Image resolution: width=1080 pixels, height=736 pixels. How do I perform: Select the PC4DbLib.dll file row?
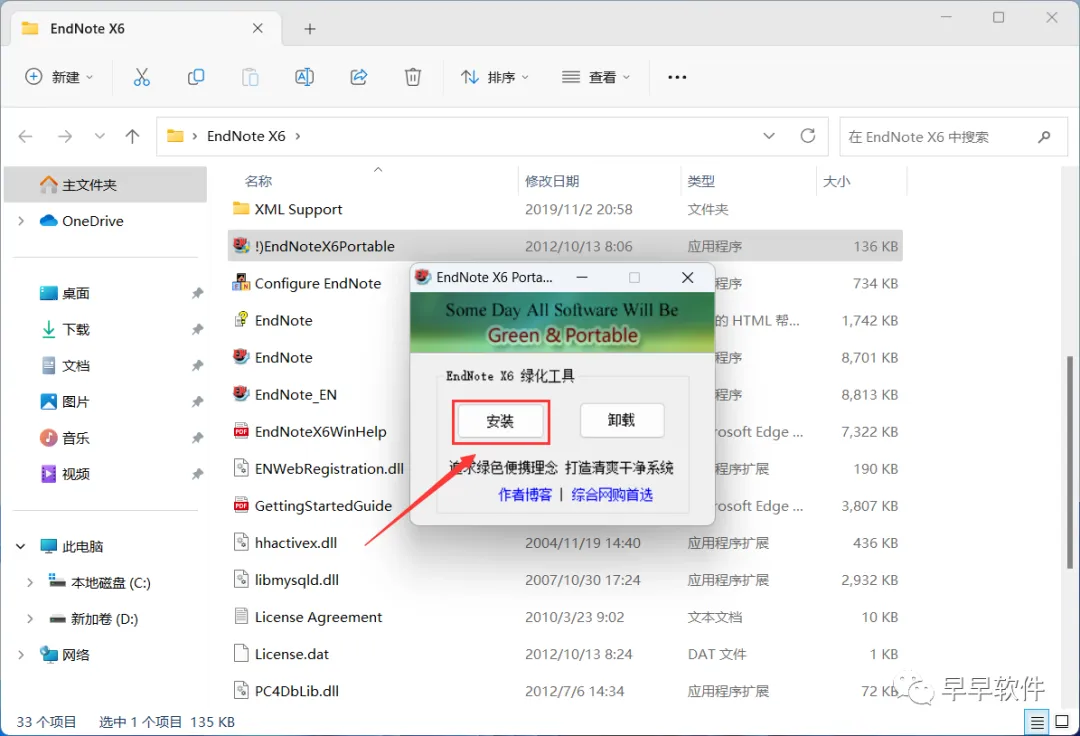pos(565,691)
